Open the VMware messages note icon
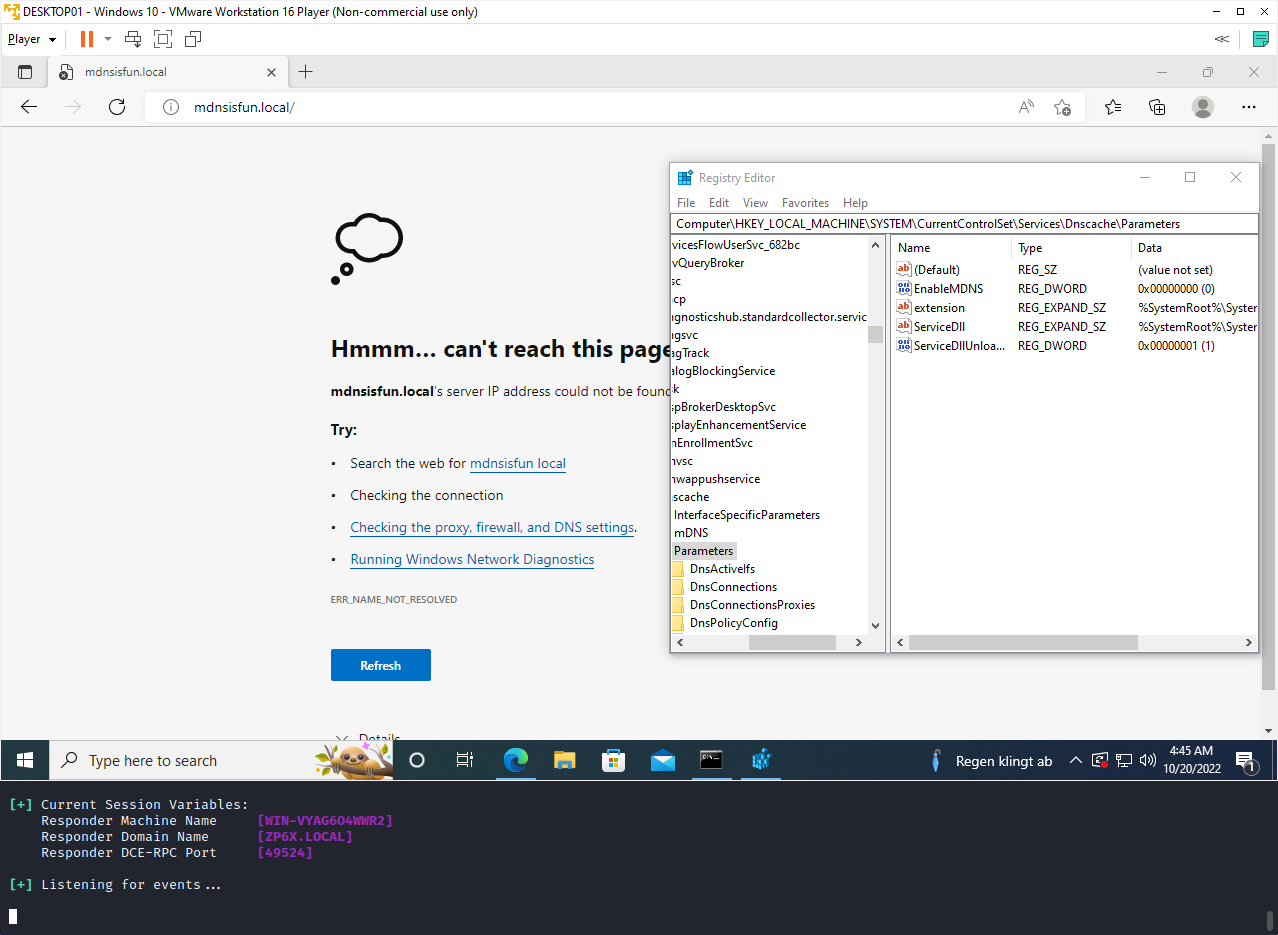1278x935 pixels. (x=1260, y=39)
